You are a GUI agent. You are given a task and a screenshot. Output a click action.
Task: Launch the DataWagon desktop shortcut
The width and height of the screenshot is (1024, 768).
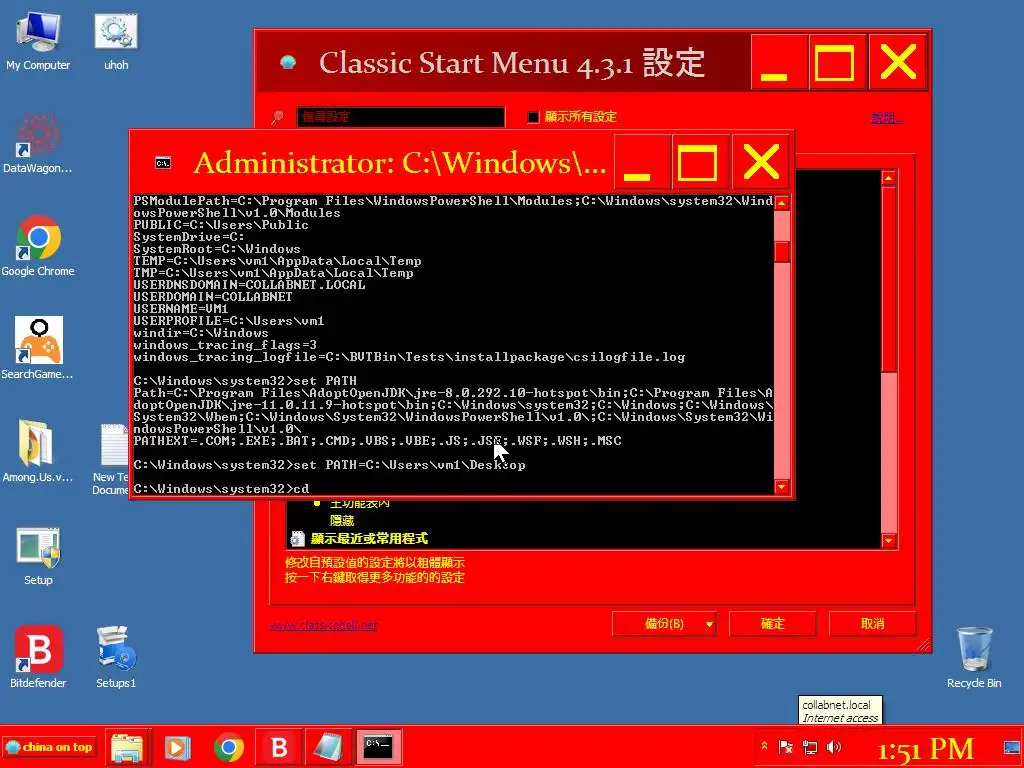(x=37, y=144)
